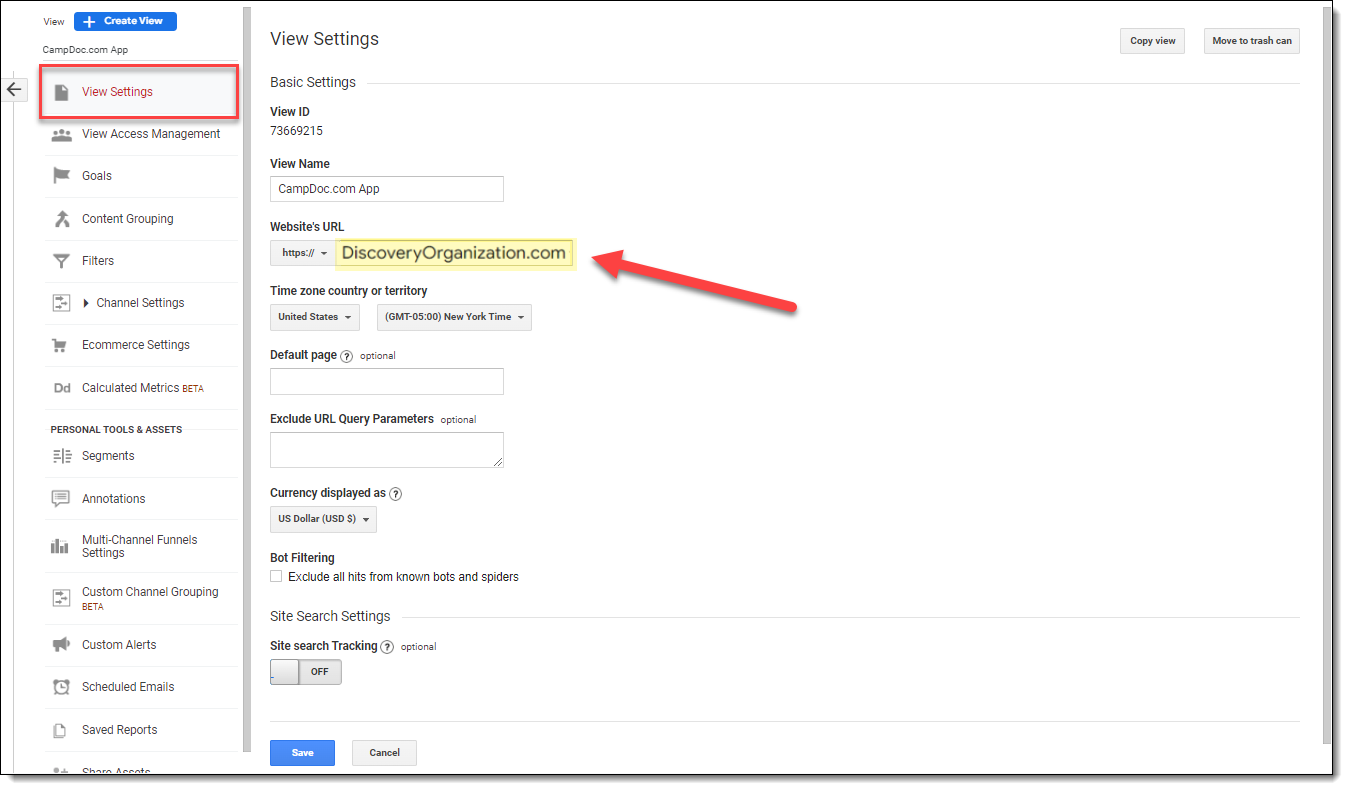Click the Filters funnel icon
Viewport: 1348px width, 790px height.
coord(61,261)
